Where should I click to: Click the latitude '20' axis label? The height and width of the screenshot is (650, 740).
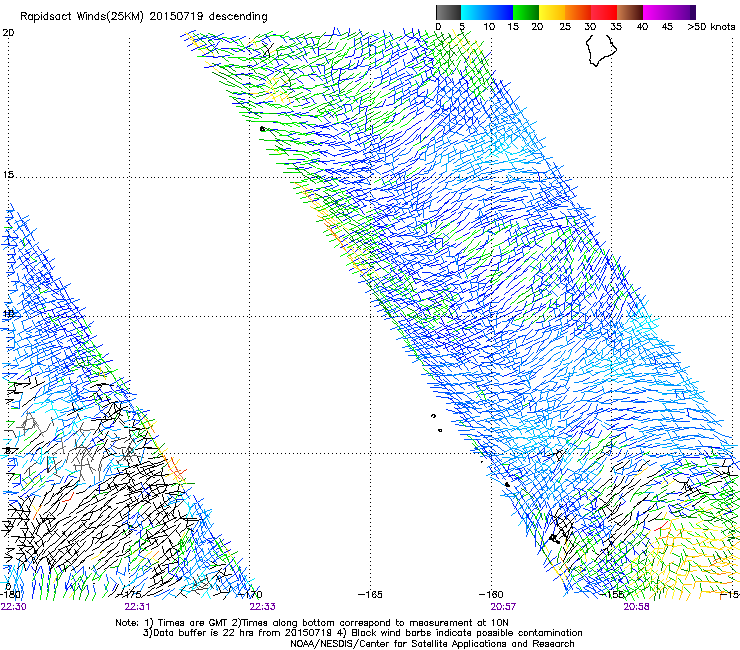point(8,33)
